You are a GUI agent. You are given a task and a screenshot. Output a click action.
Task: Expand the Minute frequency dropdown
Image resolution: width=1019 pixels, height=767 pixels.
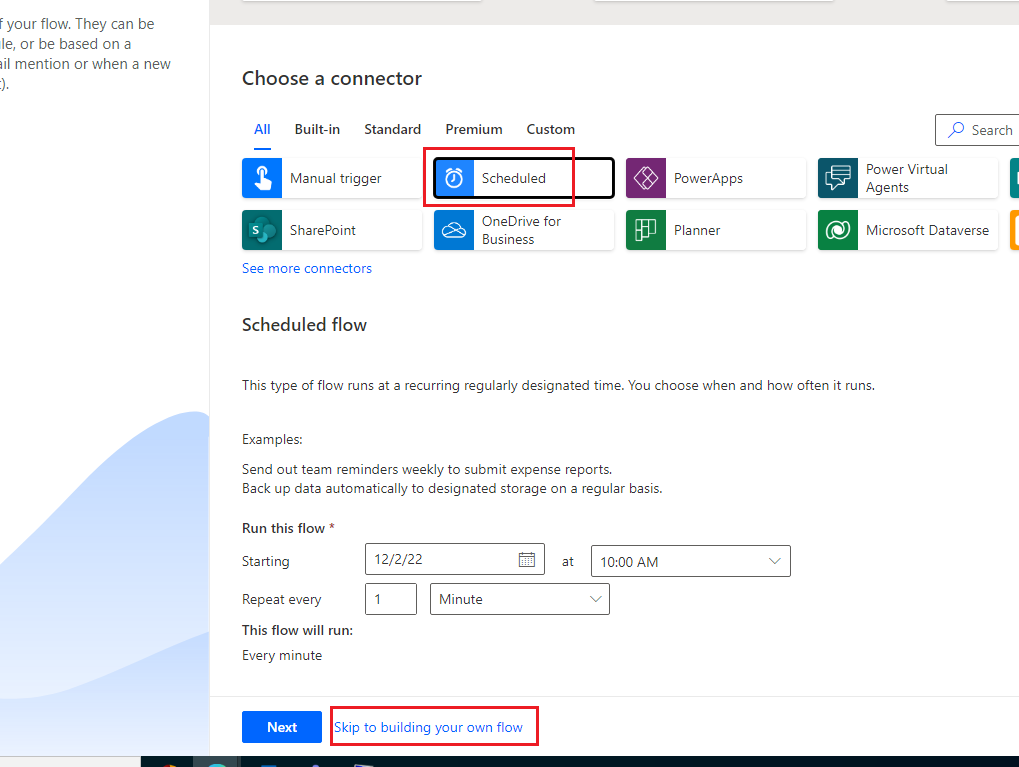520,599
